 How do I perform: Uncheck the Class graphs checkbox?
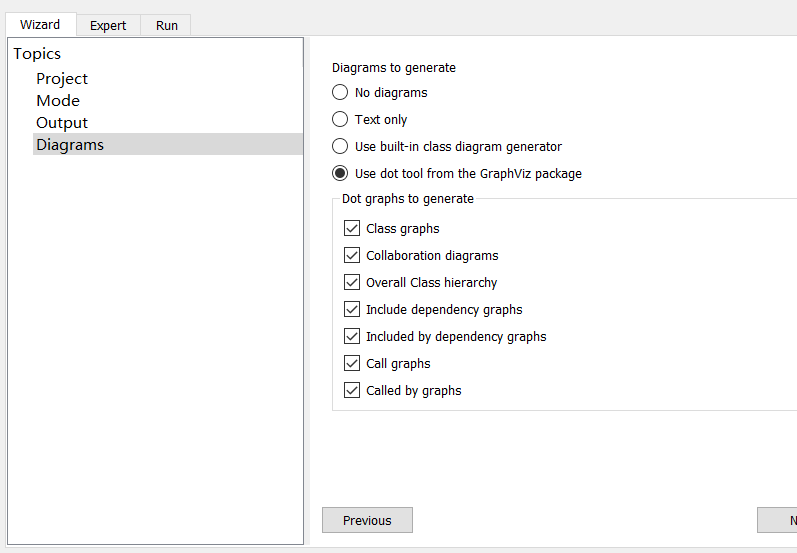[352, 229]
